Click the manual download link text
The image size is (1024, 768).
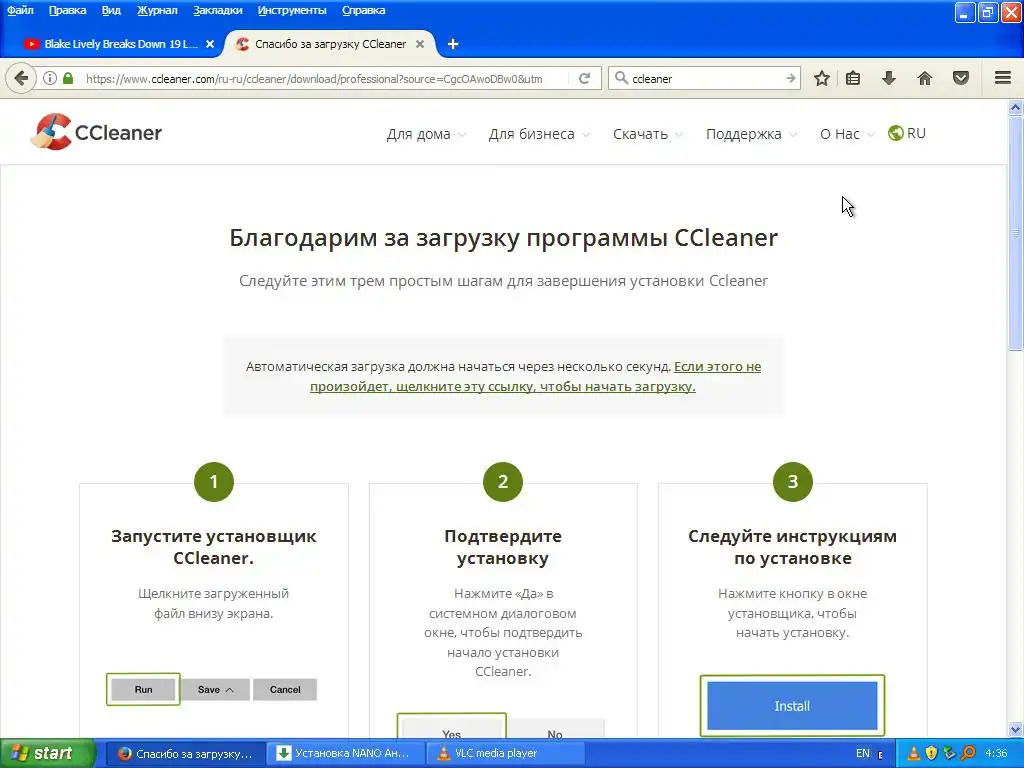pyautogui.click(x=536, y=376)
